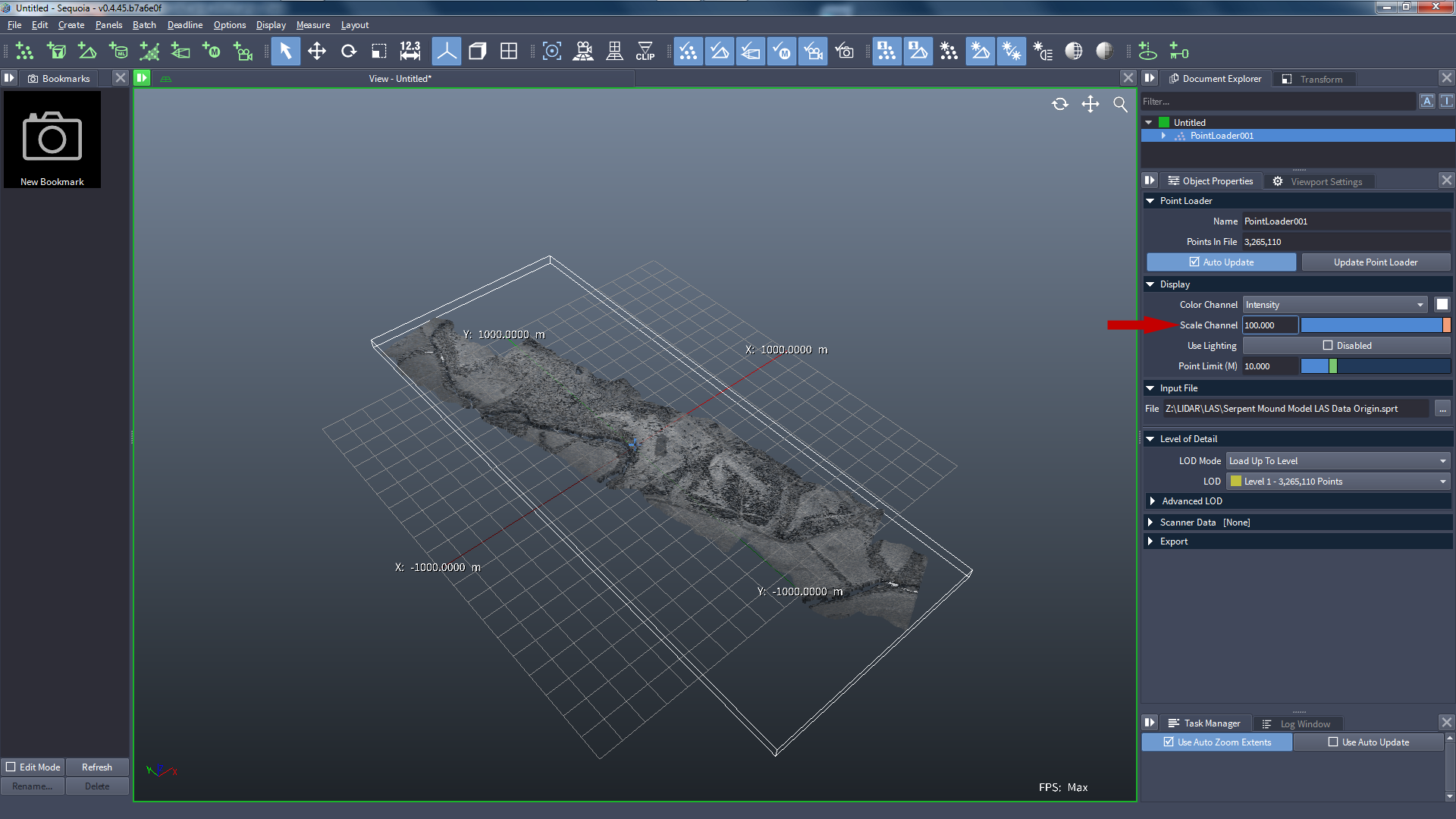This screenshot has height=819, width=1456.
Task: Click the Update Point Loader button
Action: point(1376,262)
